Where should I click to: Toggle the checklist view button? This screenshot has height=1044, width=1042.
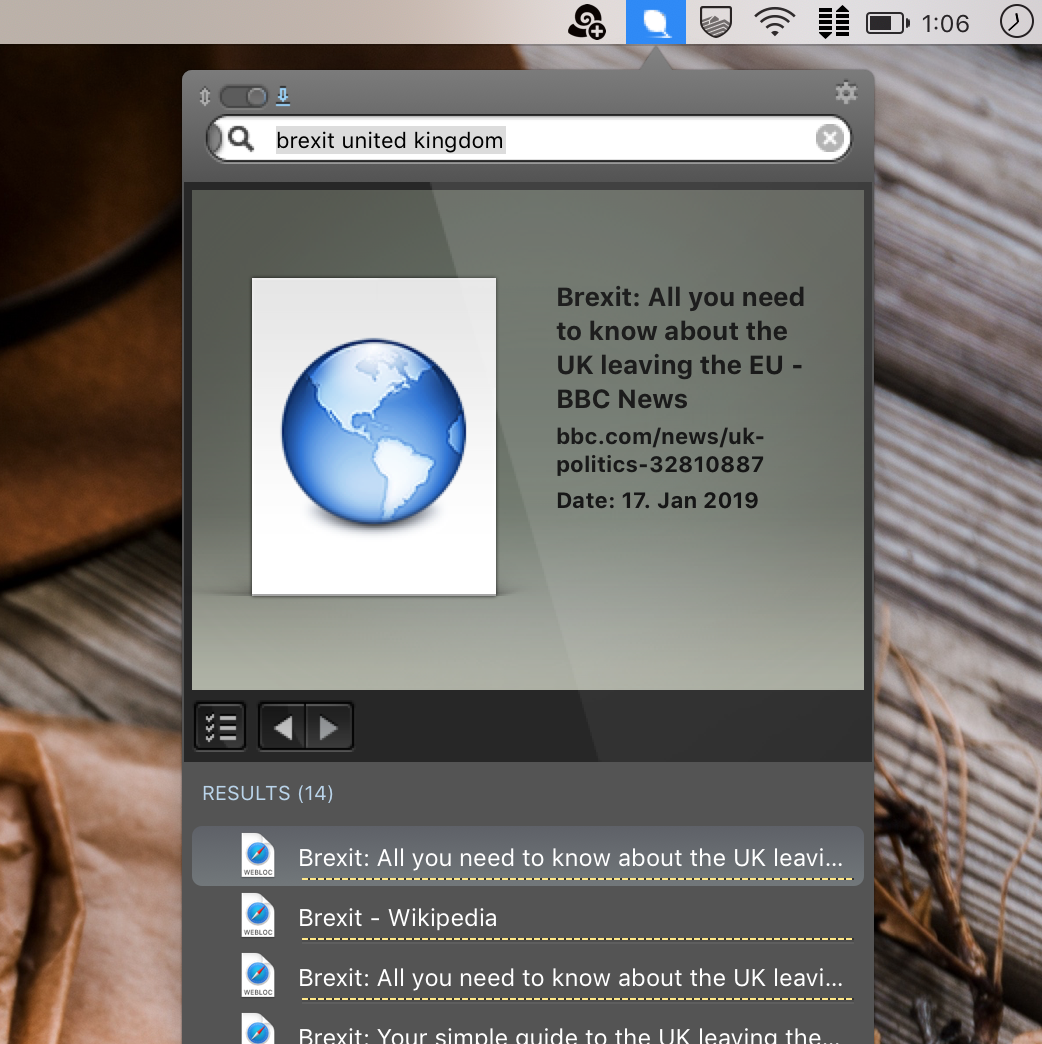(x=220, y=727)
